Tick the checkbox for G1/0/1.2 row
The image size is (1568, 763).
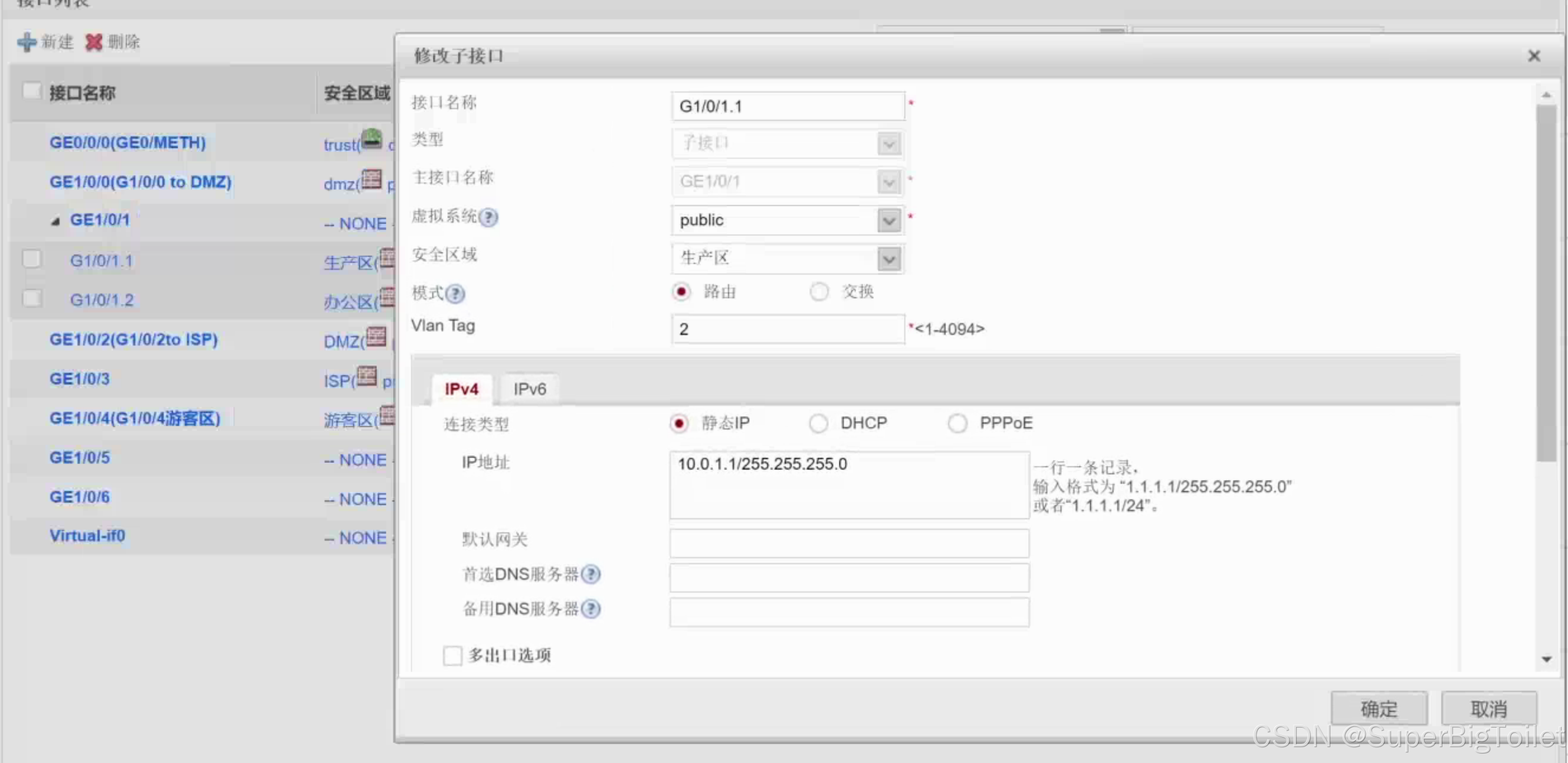click(x=32, y=298)
